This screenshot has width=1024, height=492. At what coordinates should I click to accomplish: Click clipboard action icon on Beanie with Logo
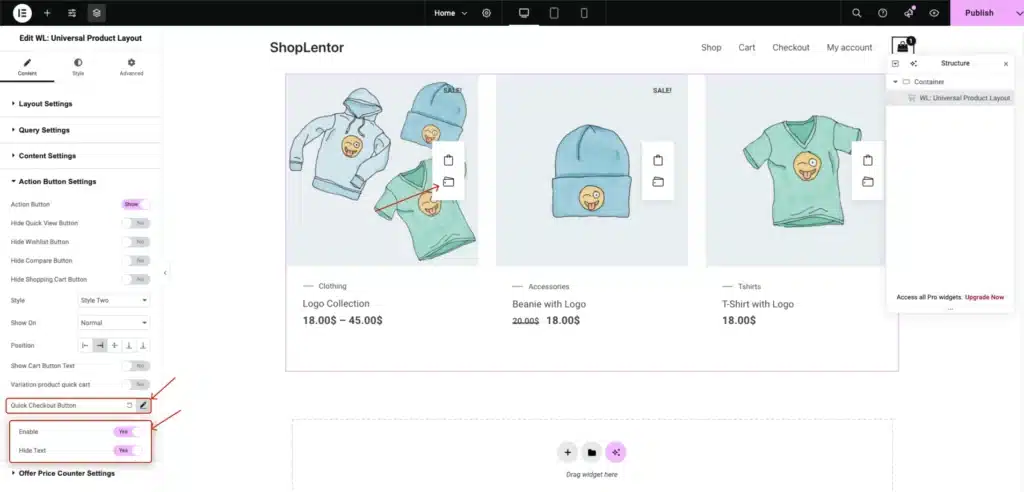[658, 160]
